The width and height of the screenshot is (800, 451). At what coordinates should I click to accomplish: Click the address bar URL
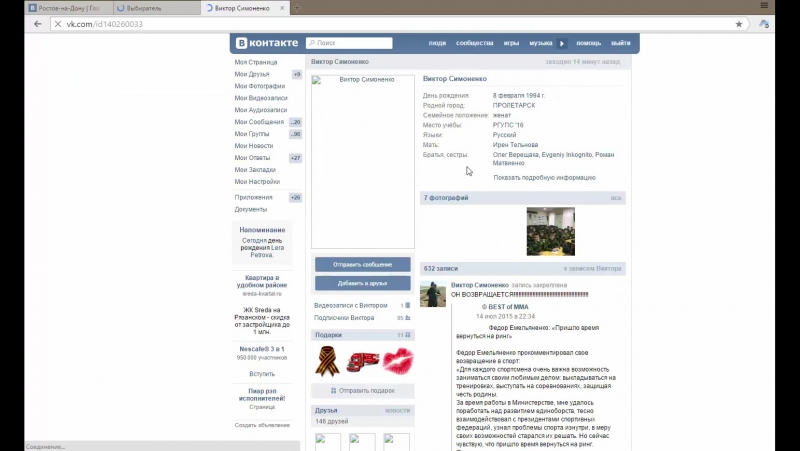click(105, 24)
